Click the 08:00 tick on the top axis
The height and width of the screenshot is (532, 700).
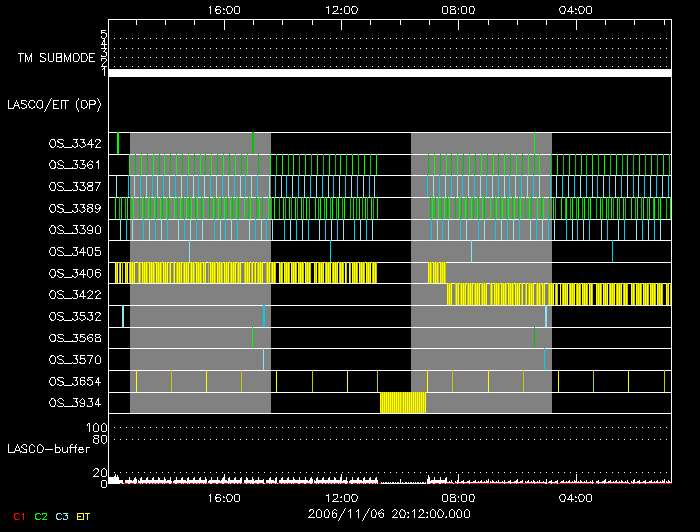[459, 9]
